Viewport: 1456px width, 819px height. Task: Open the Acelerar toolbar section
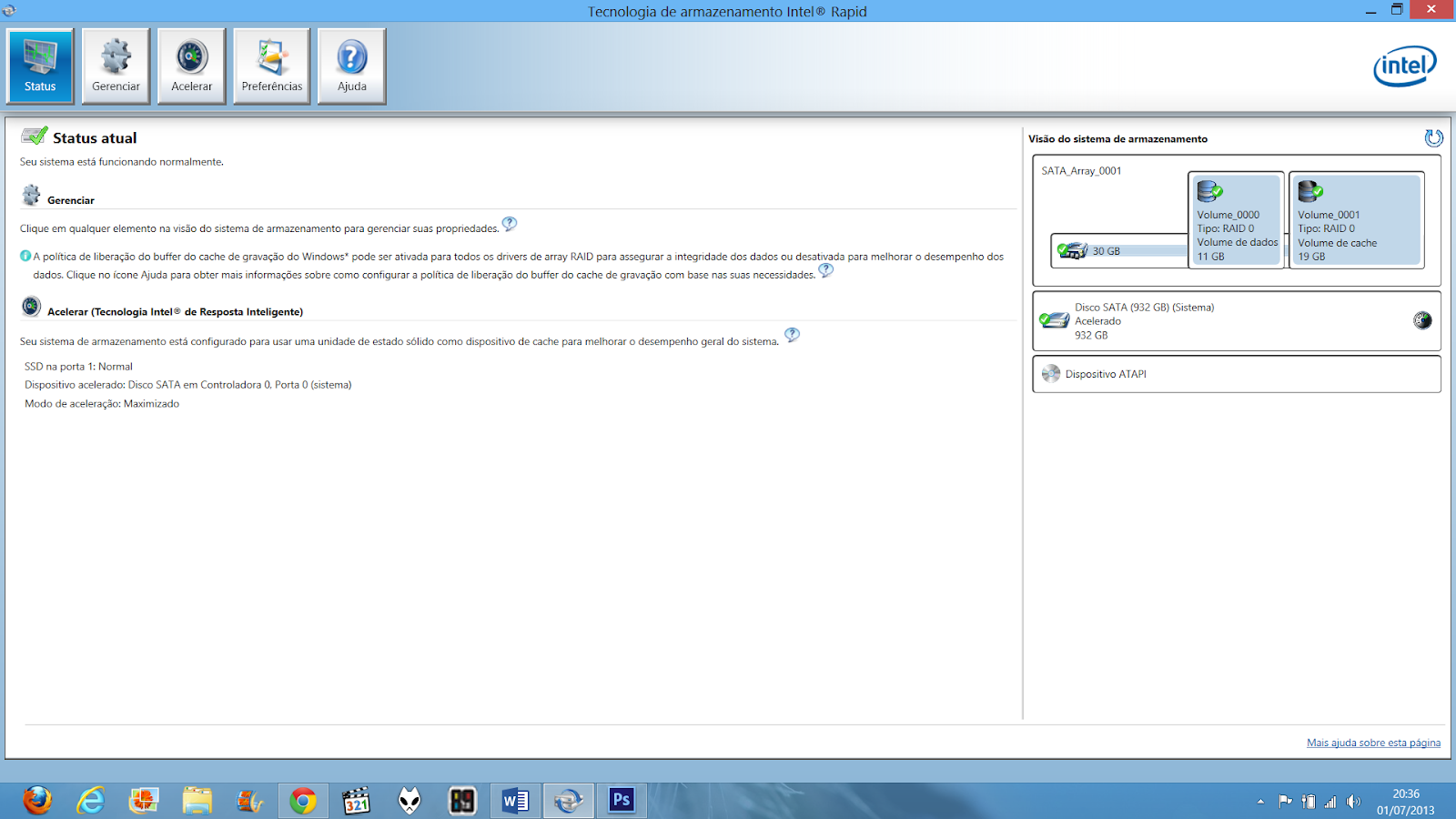(x=191, y=66)
